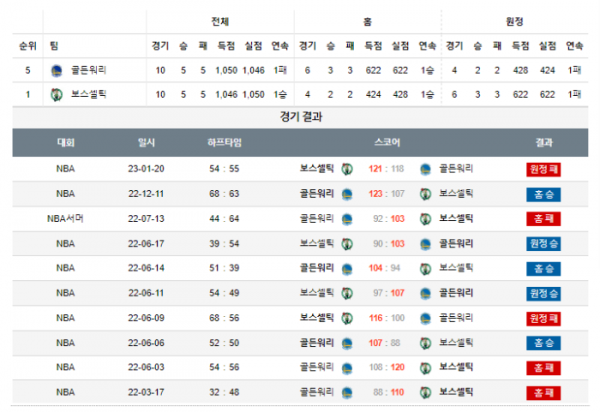
Task: Click the Celtics logo in the NBA서머 22-07-13 row
Action: 425,219
